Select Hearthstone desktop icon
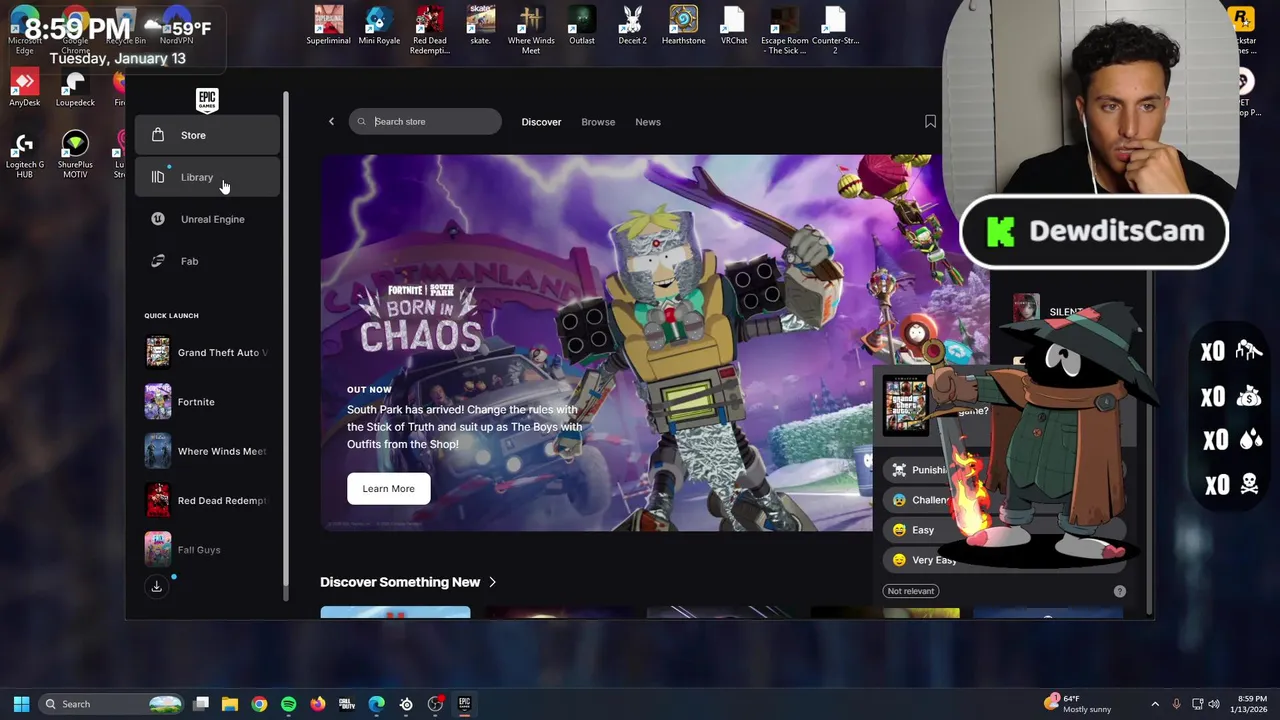 point(683,26)
